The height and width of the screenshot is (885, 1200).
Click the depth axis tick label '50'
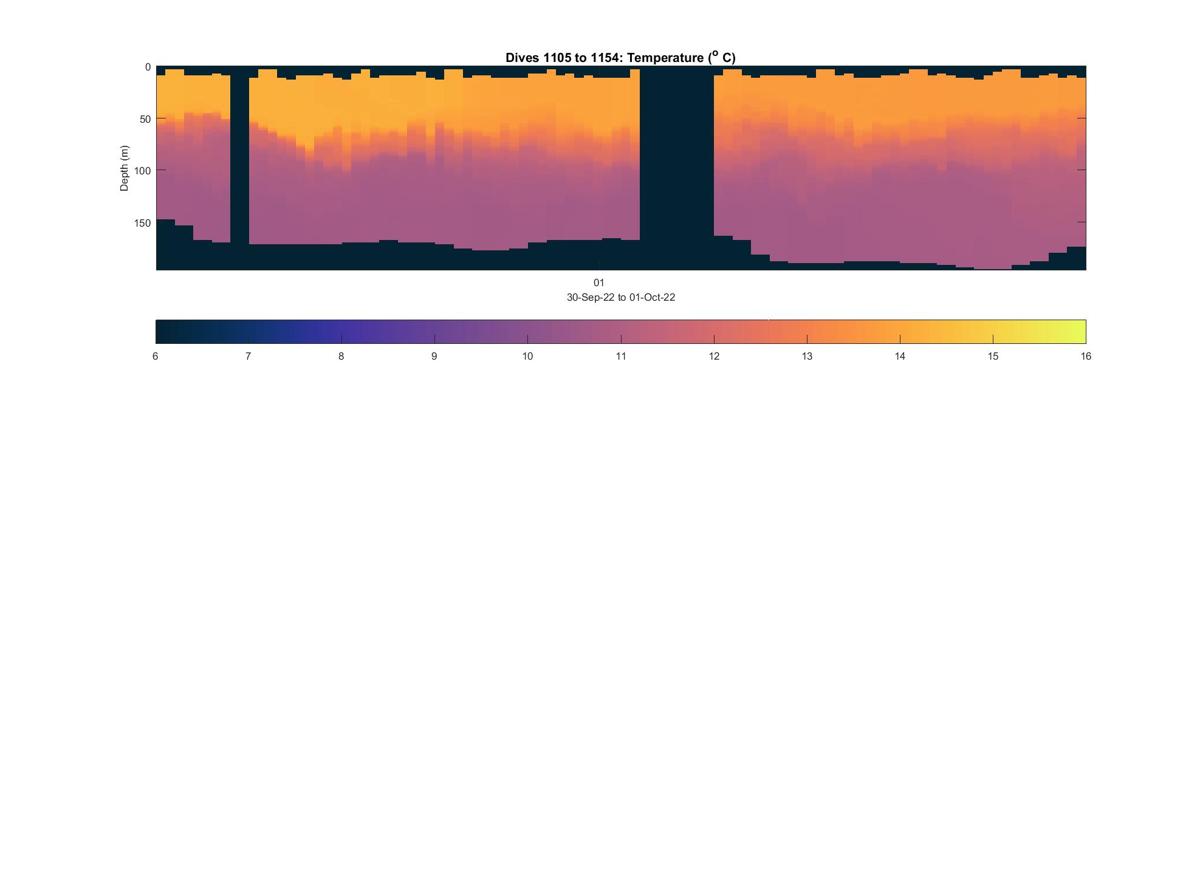(x=145, y=119)
